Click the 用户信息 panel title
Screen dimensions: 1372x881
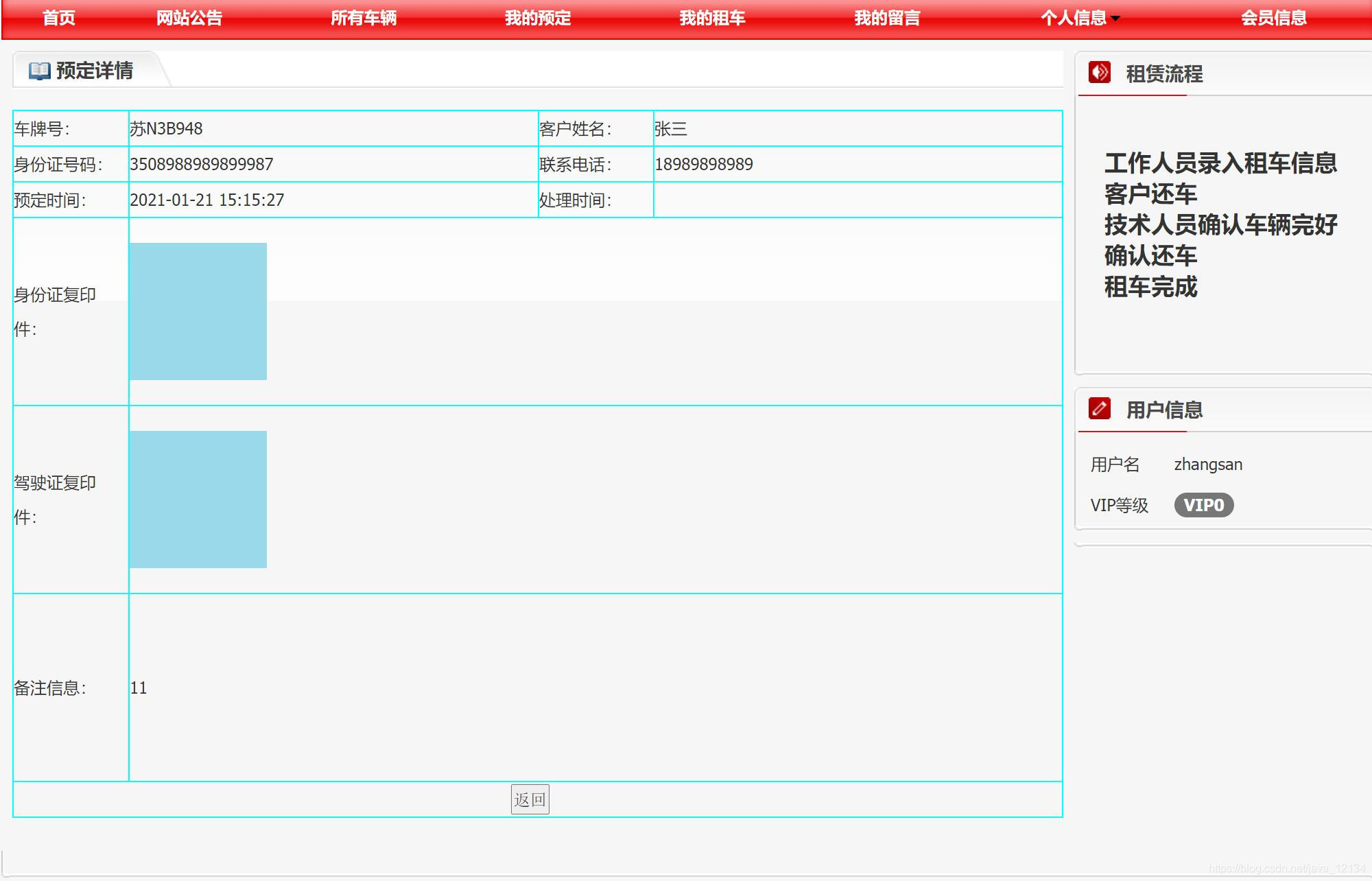click(1164, 410)
